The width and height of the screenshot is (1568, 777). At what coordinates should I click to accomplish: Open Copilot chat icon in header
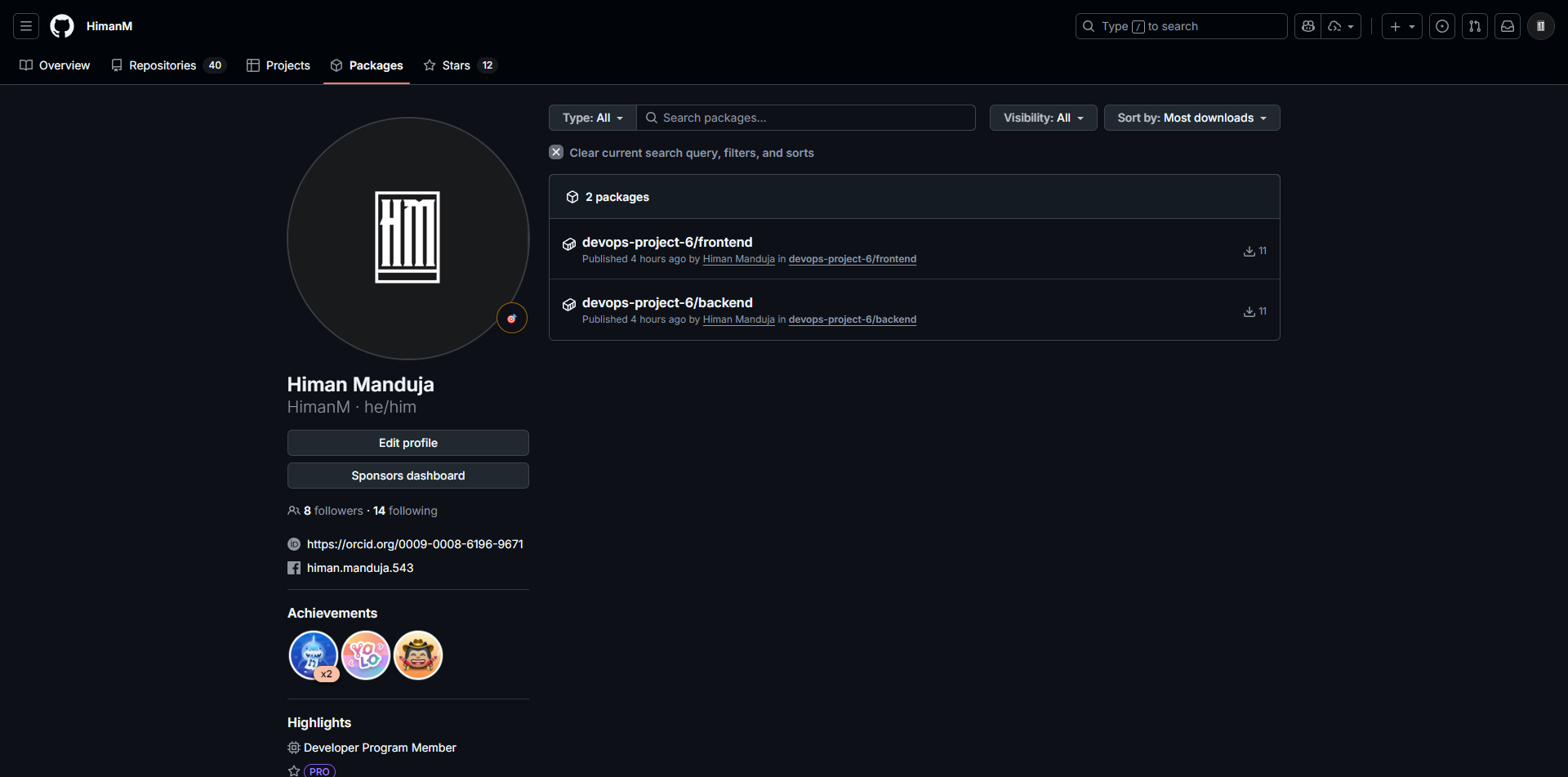[x=1307, y=26]
